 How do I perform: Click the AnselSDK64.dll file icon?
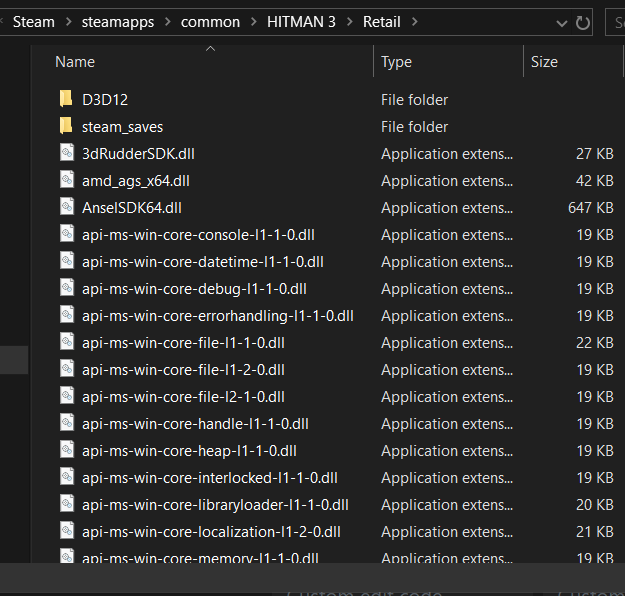click(67, 207)
